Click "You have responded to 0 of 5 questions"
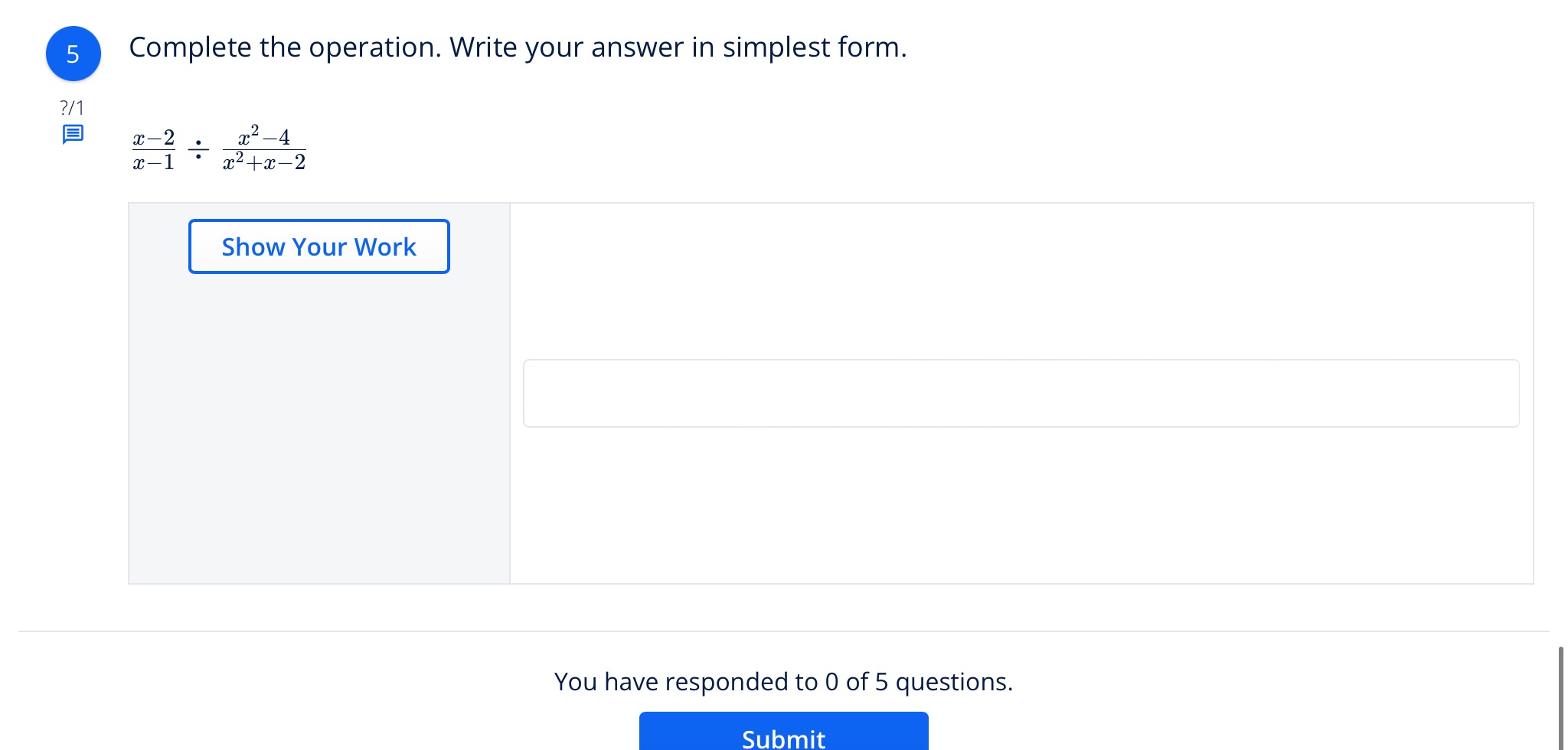The height and width of the screenshot is (750, 1568). pyautogui.click(x=783, y=681)
